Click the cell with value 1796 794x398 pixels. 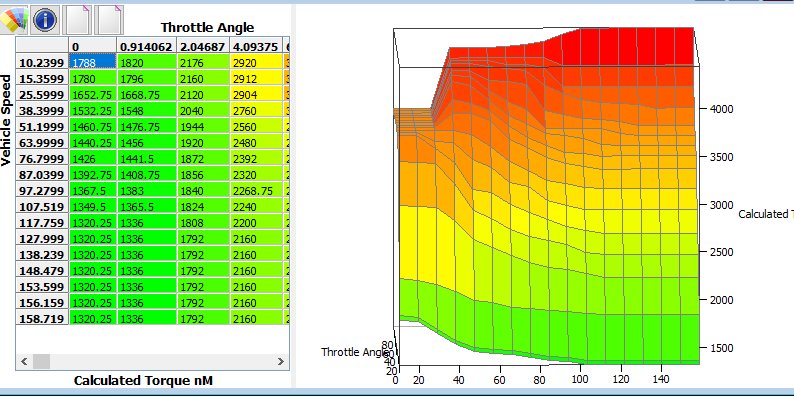tap(147, 78)
